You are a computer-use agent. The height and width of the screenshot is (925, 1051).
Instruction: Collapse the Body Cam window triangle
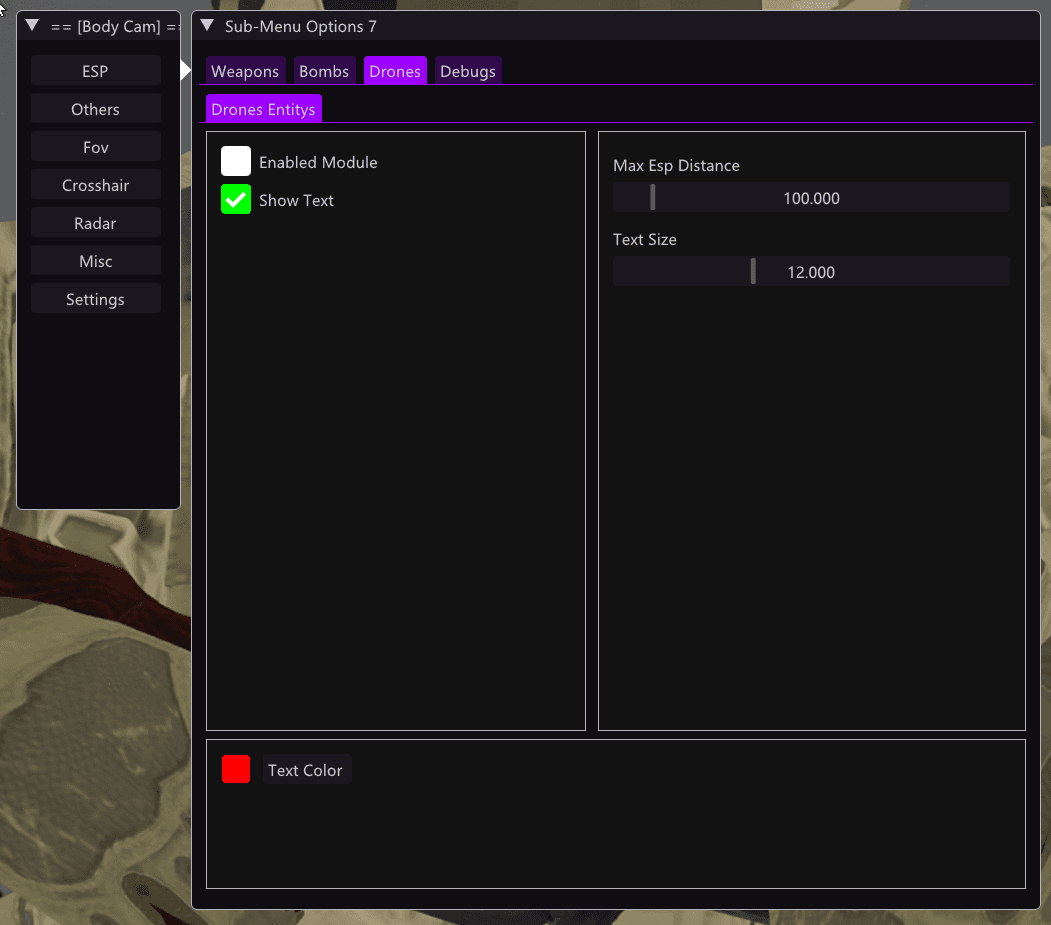click(x=32, y=25)
